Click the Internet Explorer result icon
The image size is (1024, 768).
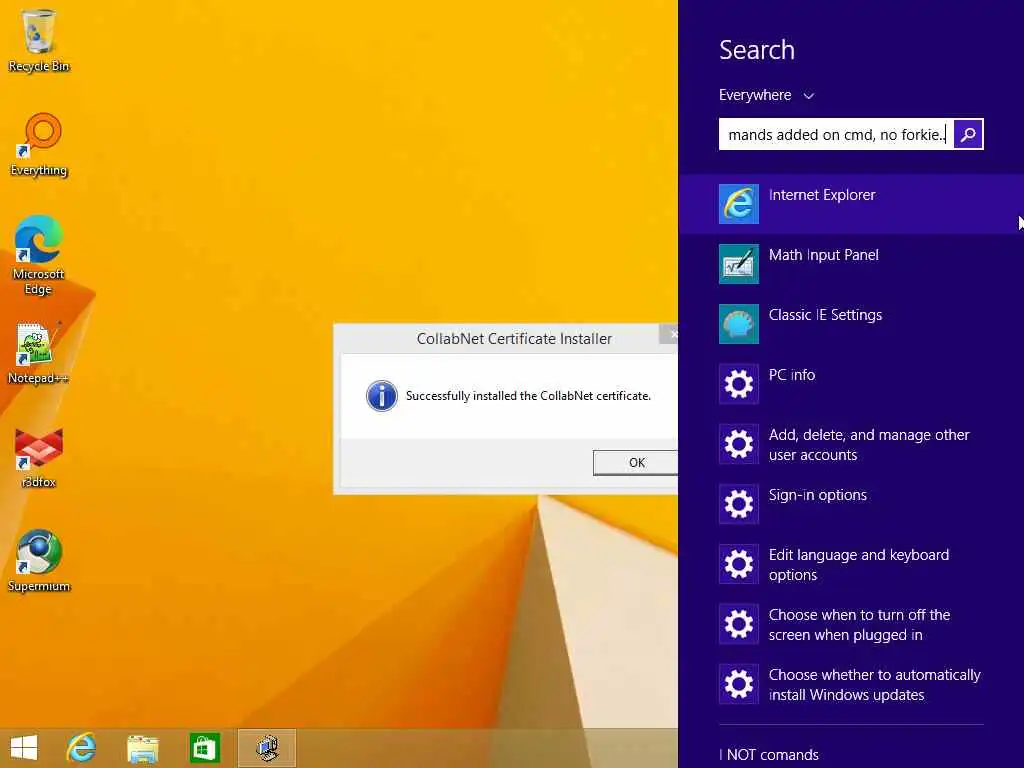[x=739, y=204]
